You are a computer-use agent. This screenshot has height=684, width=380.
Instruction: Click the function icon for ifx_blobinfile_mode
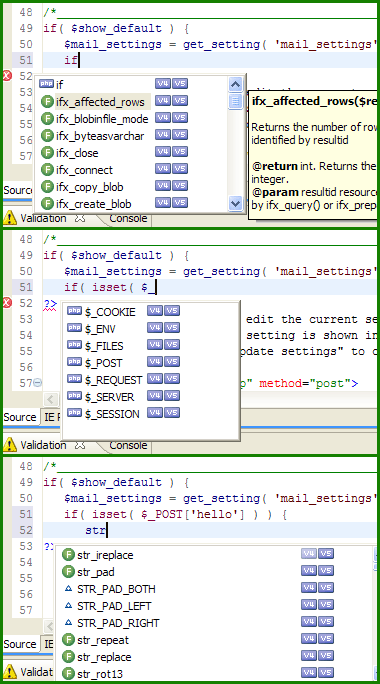(x=47, y=119)
